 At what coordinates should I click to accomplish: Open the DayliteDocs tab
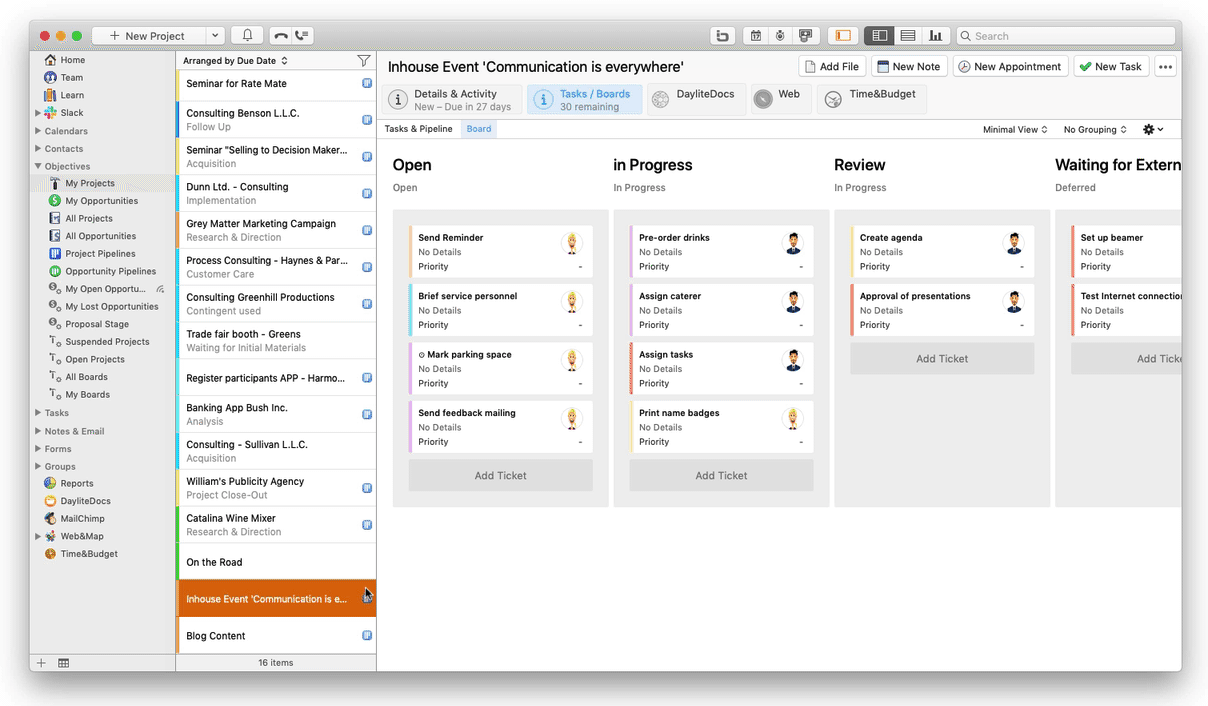click(x=696, y=100)
